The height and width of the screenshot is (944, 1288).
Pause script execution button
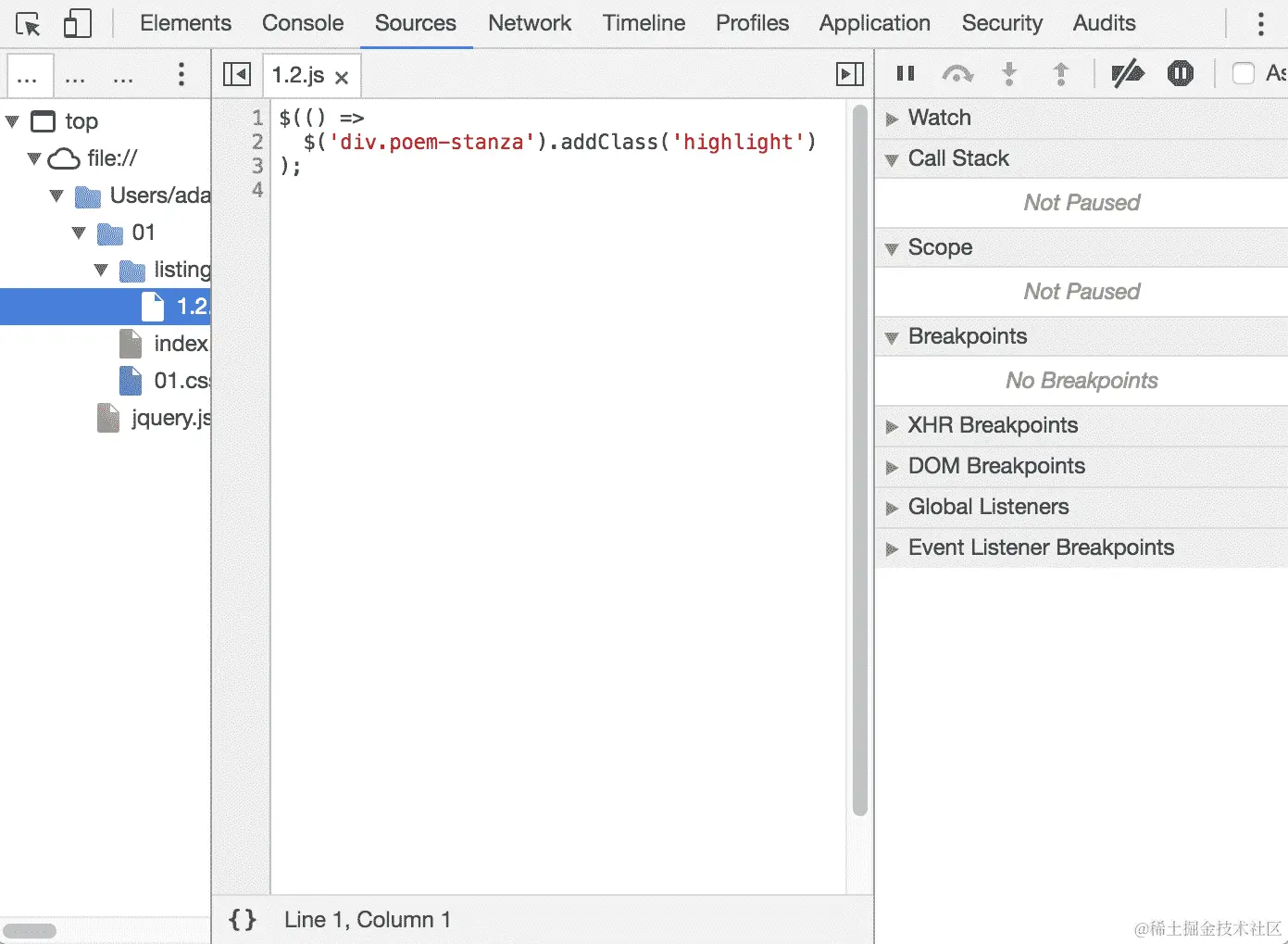906,73
